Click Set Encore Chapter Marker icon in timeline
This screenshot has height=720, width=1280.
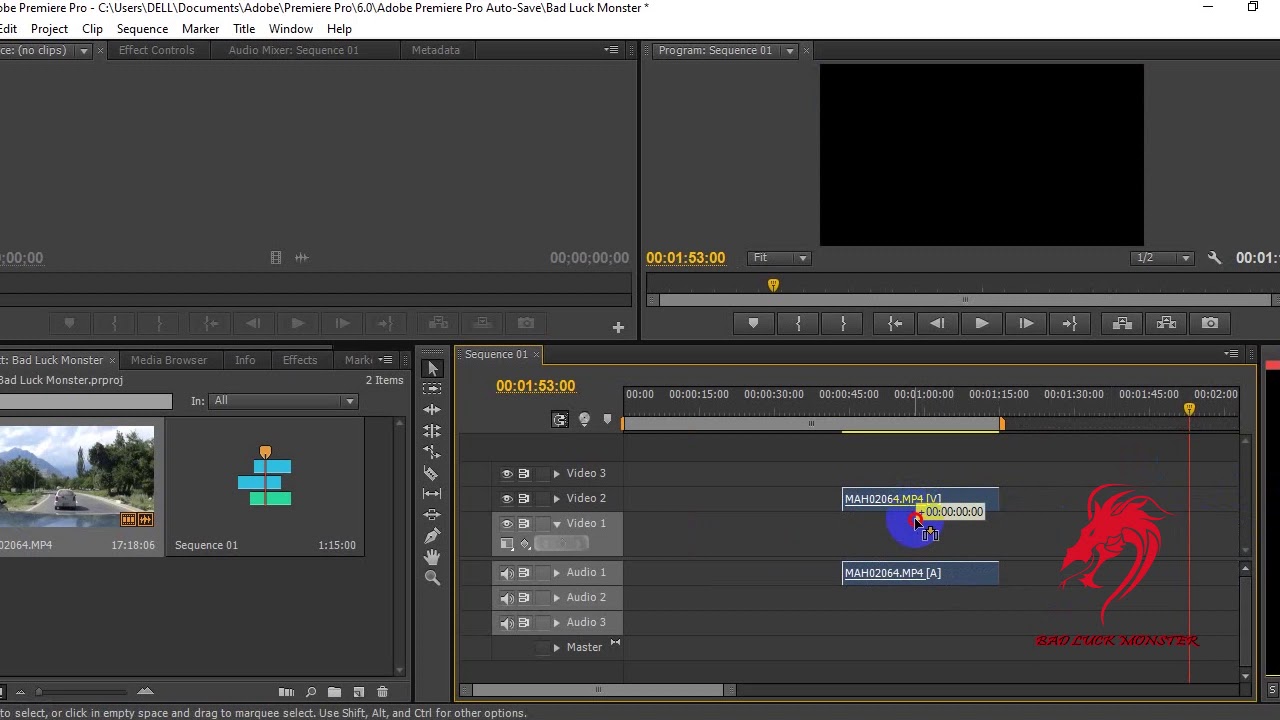584,420
